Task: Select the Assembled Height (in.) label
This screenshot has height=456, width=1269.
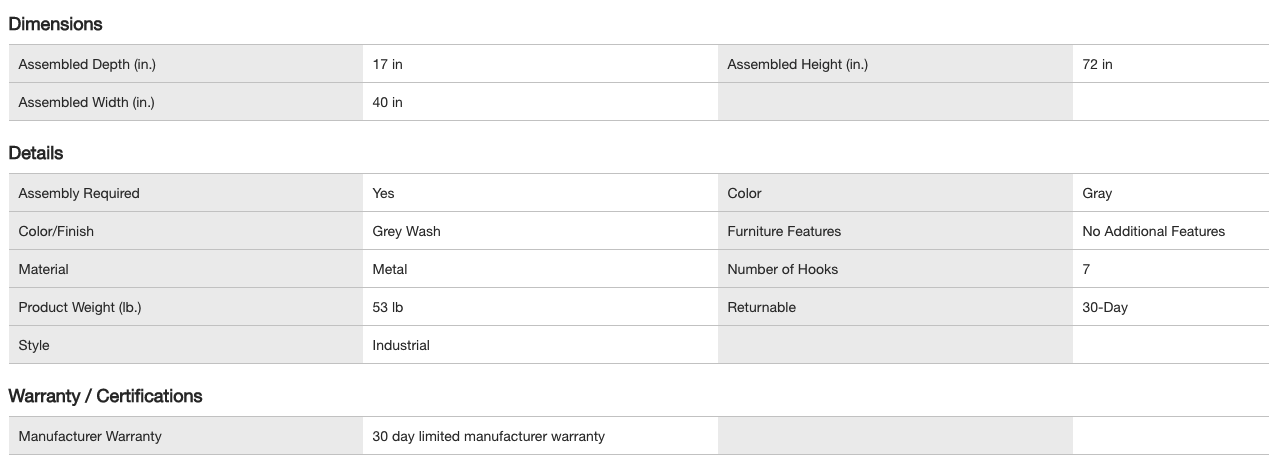Action: tap(797, 64)
